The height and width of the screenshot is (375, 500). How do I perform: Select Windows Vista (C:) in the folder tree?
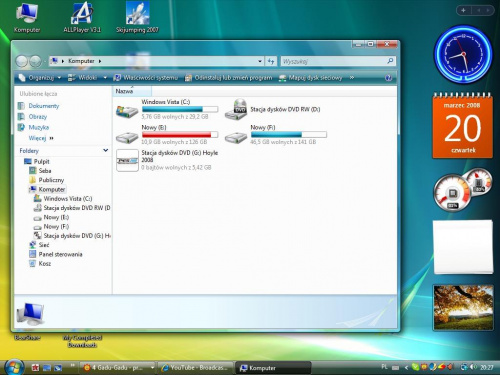(68, 199)
